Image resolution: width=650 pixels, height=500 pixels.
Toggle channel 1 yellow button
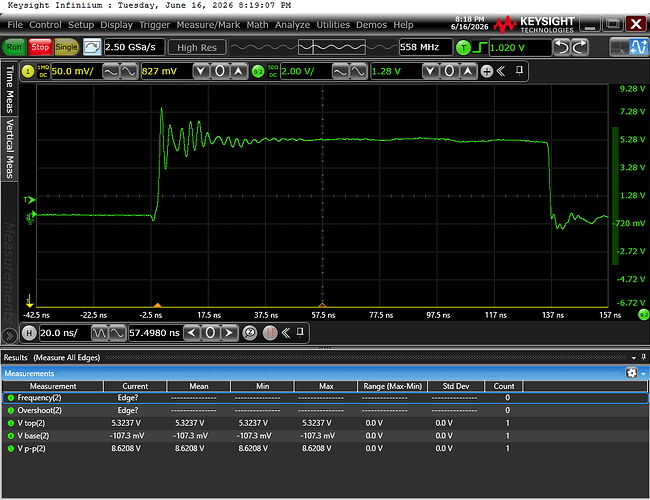[x=28, y=71]
